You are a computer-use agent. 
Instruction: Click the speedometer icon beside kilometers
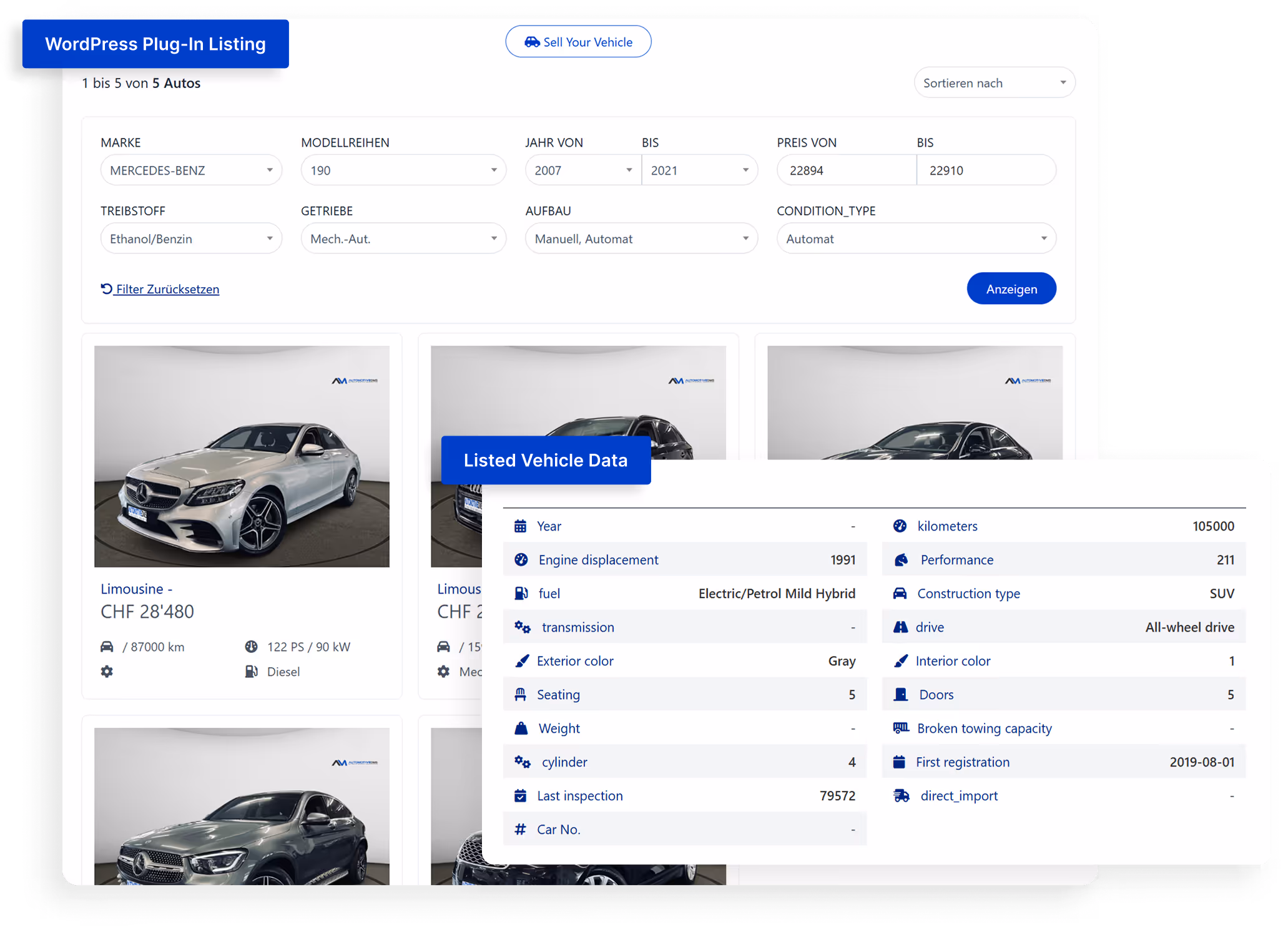900,526
